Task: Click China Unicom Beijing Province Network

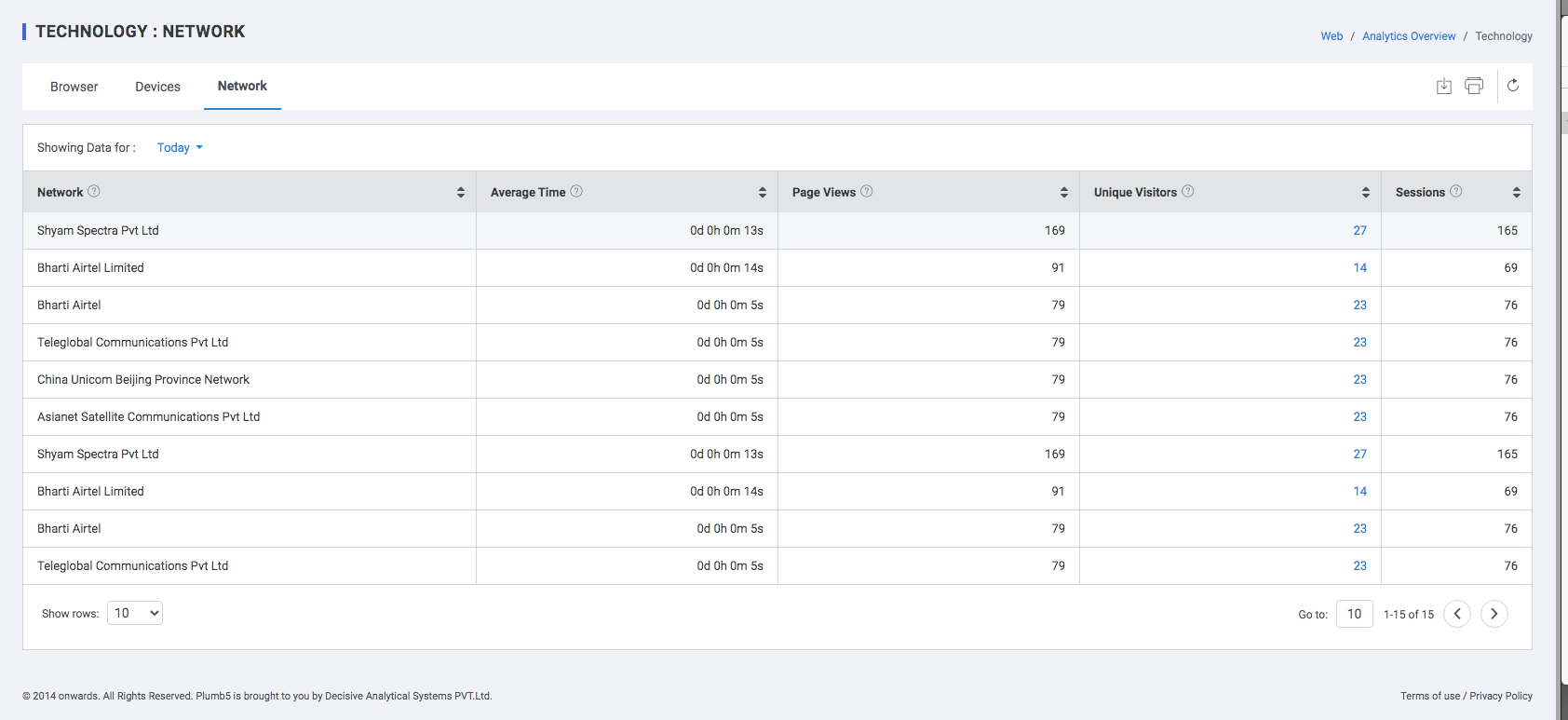Action: tap(143, 379)
